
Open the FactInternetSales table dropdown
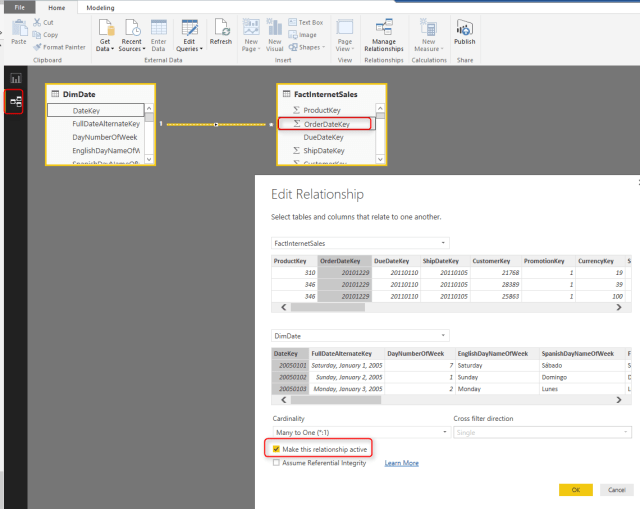[x=360, y=243]
